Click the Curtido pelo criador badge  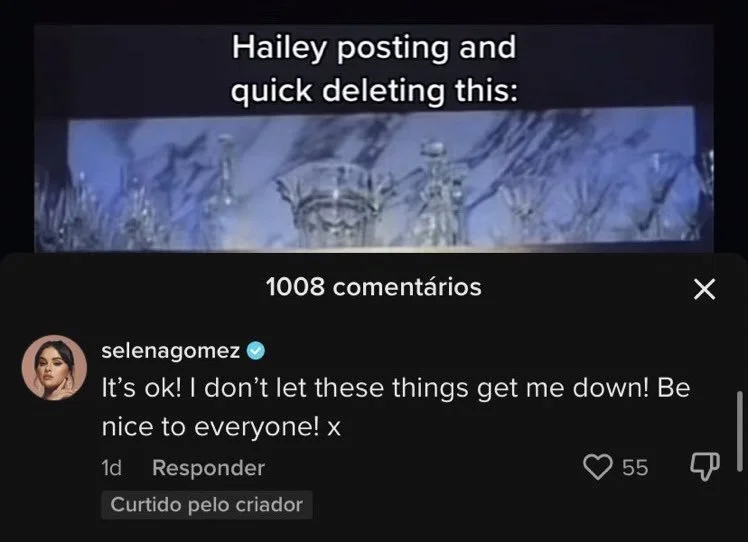pos(207,505)
